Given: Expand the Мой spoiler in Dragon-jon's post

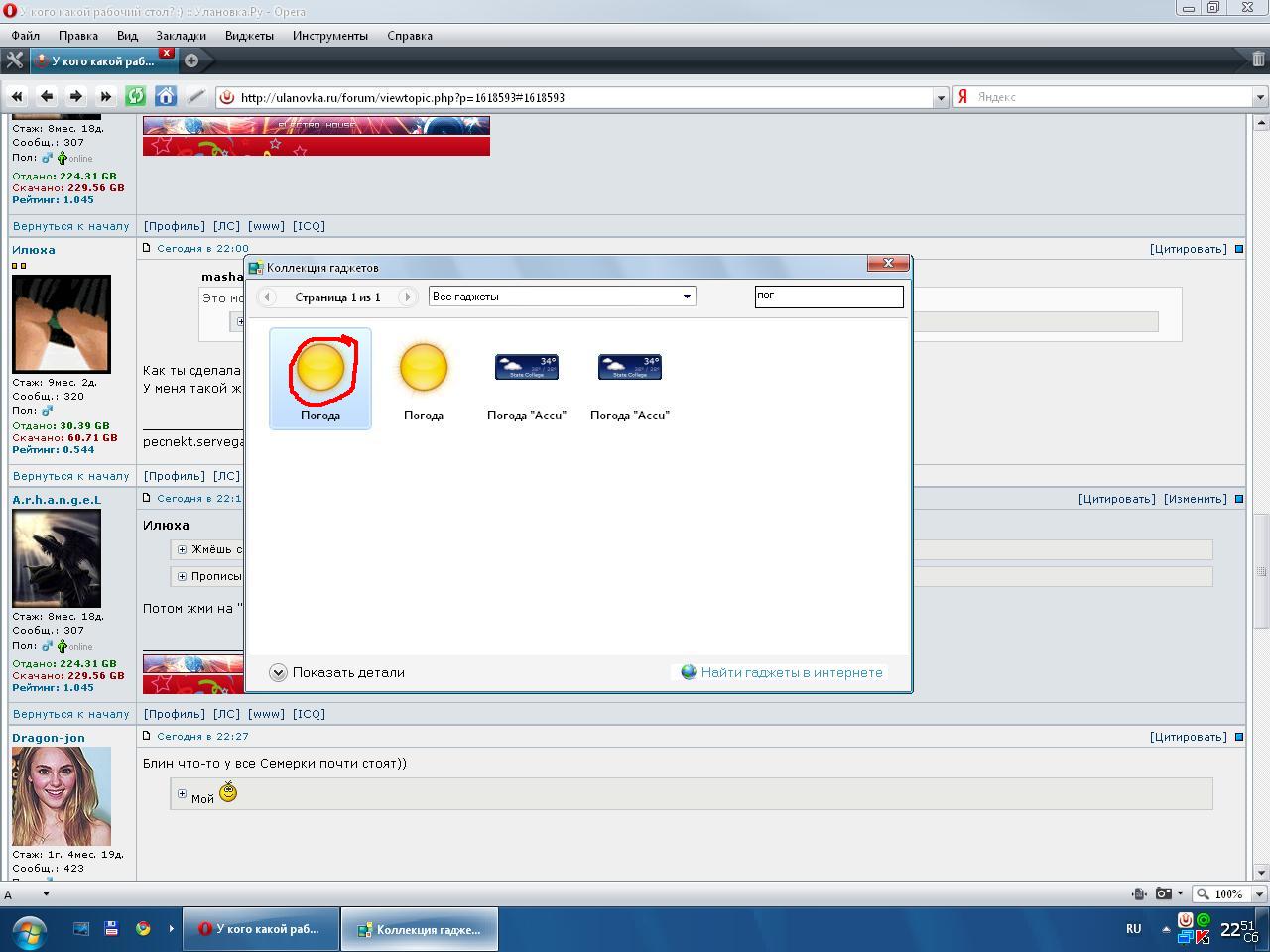Looking at the screenshot, I should coord(182,794).
